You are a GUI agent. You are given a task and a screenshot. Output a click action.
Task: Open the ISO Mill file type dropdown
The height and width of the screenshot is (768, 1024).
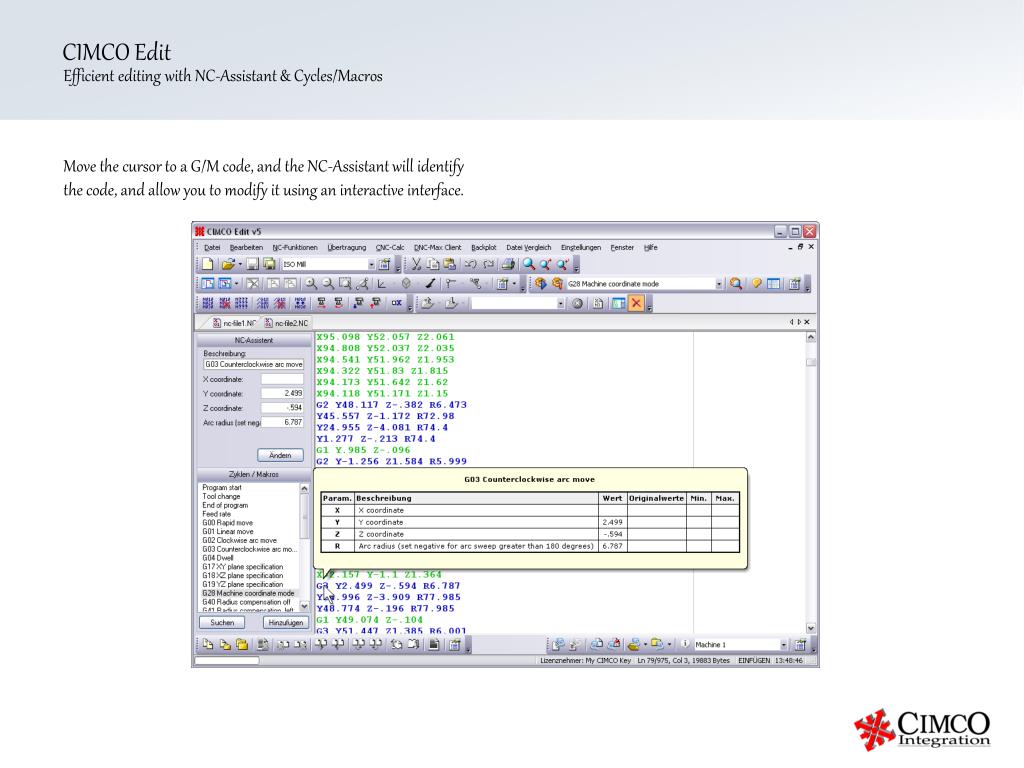coord(371,264)
